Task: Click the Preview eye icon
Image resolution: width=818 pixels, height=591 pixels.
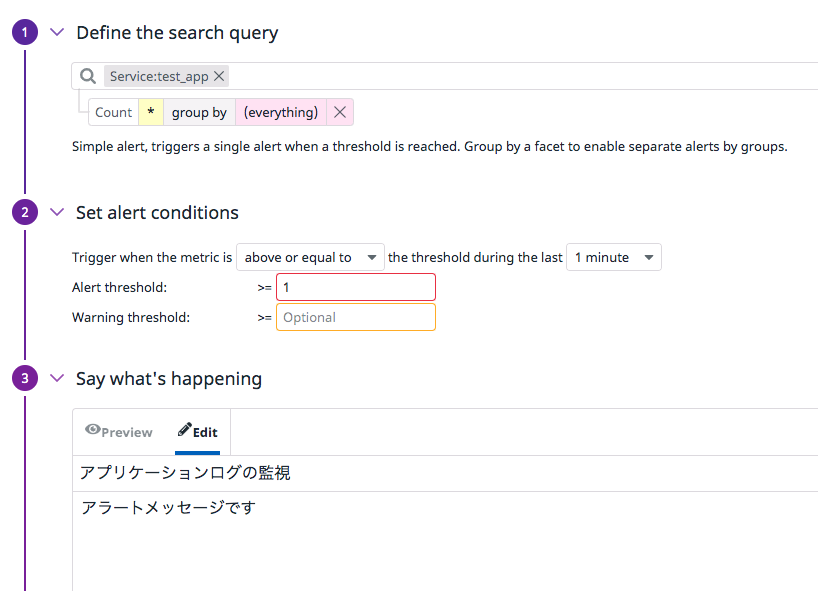Action: [x=93, y=430]
